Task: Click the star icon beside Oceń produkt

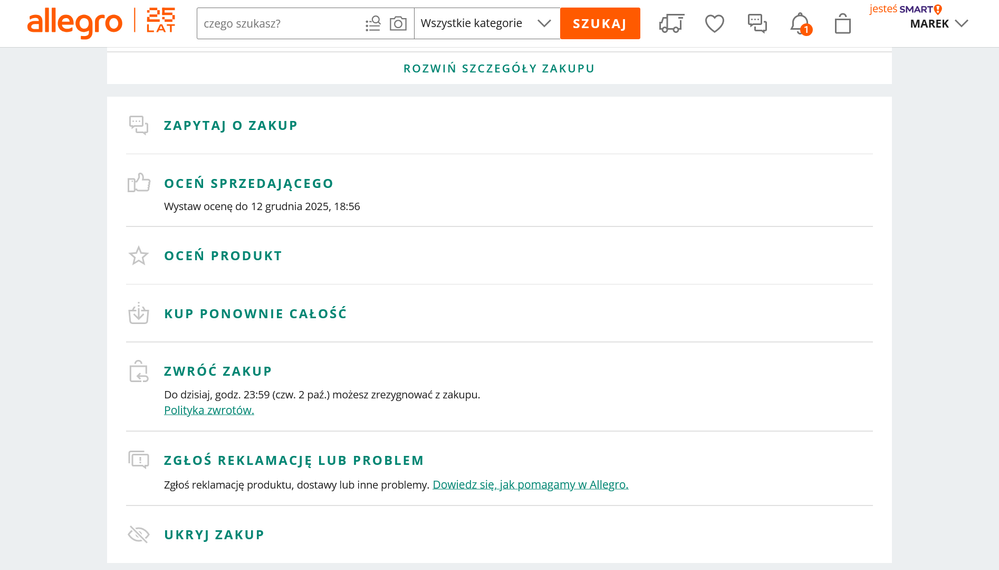Action: coord(139,256)
